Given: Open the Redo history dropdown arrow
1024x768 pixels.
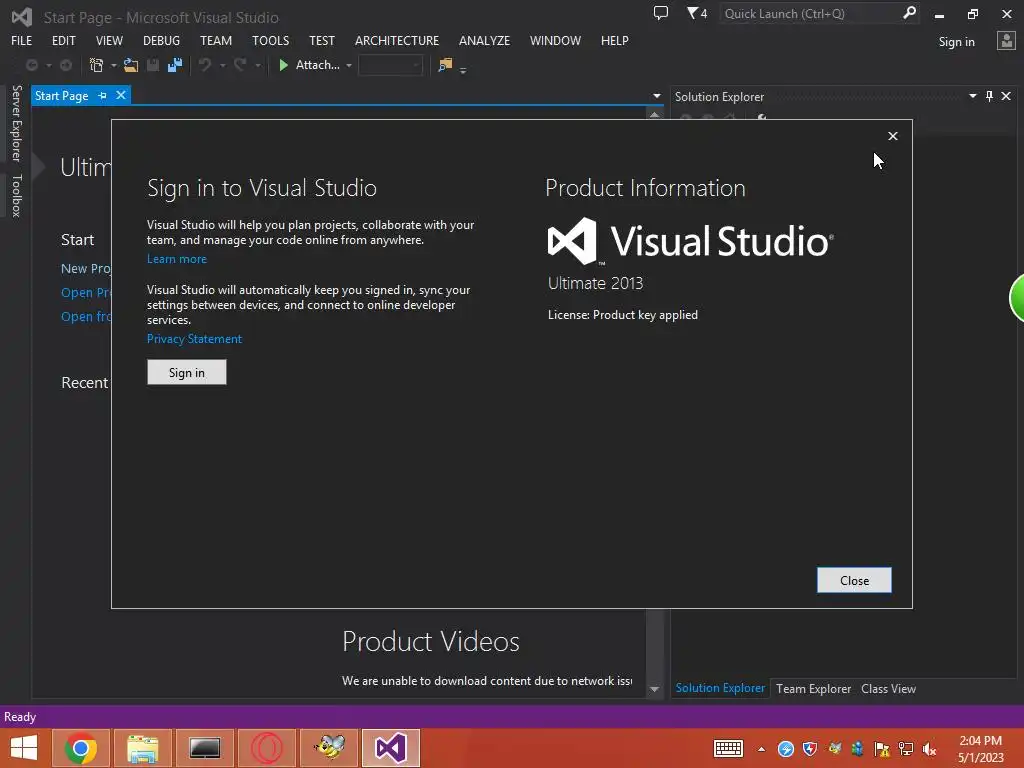Looking at the screenshot, I should [258, 65].
